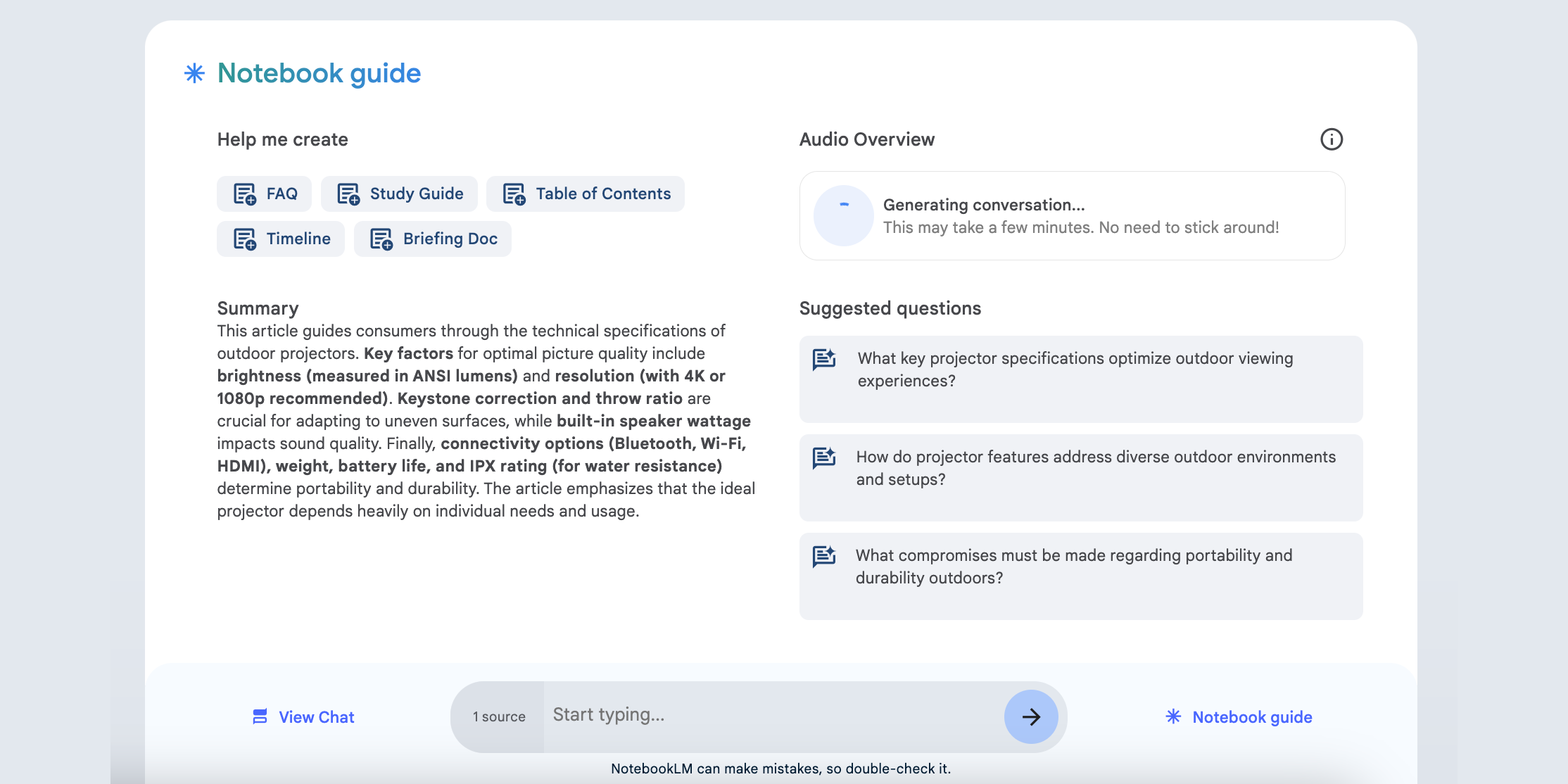Click the Help me create heading
Image resolution: width=1568 pixels, height=784 pixels.
pos(282,139)
